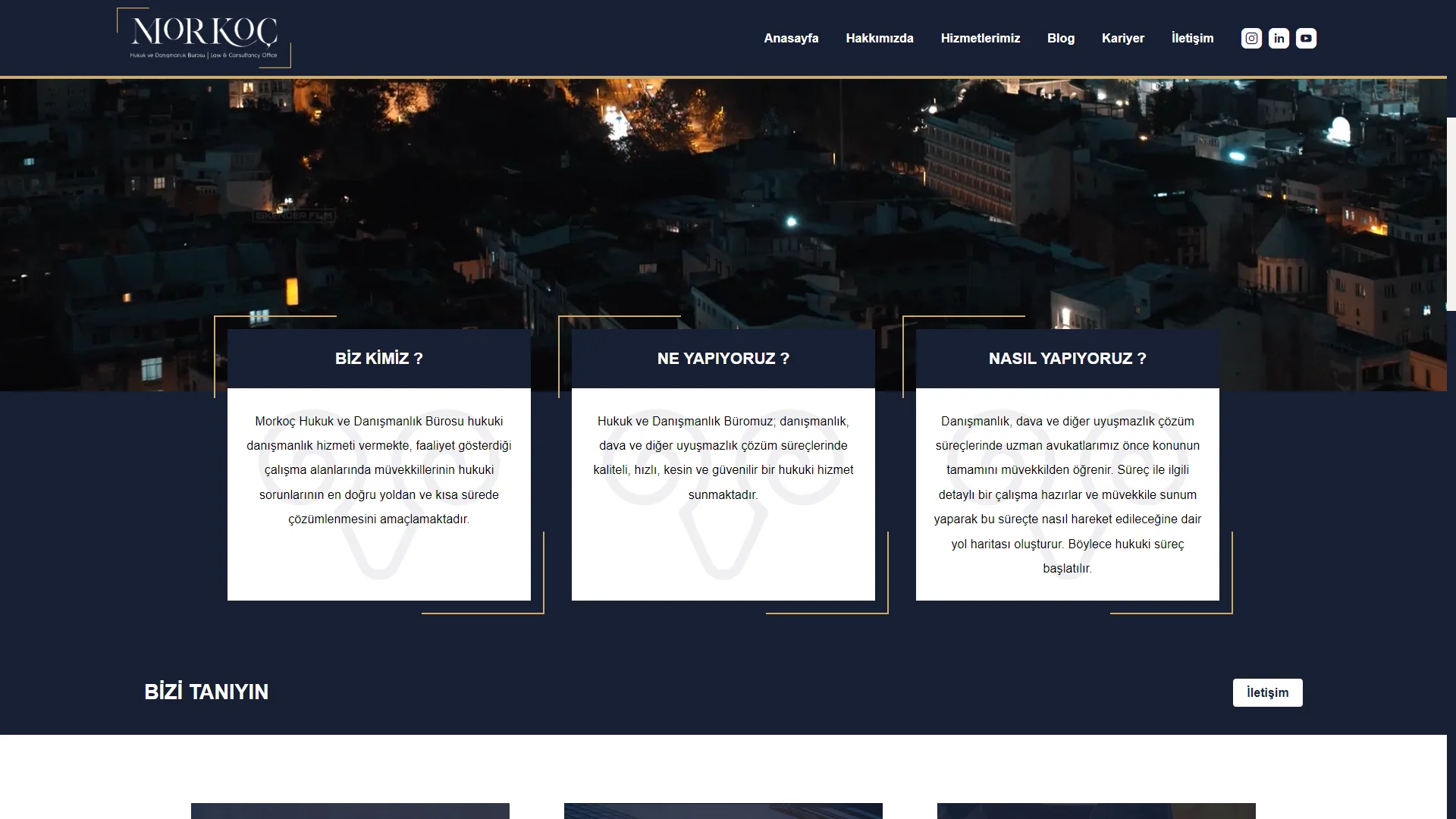Open the first image thumbnail below
This screenshot has width=1456, height=819.
(x=350, y=810)
